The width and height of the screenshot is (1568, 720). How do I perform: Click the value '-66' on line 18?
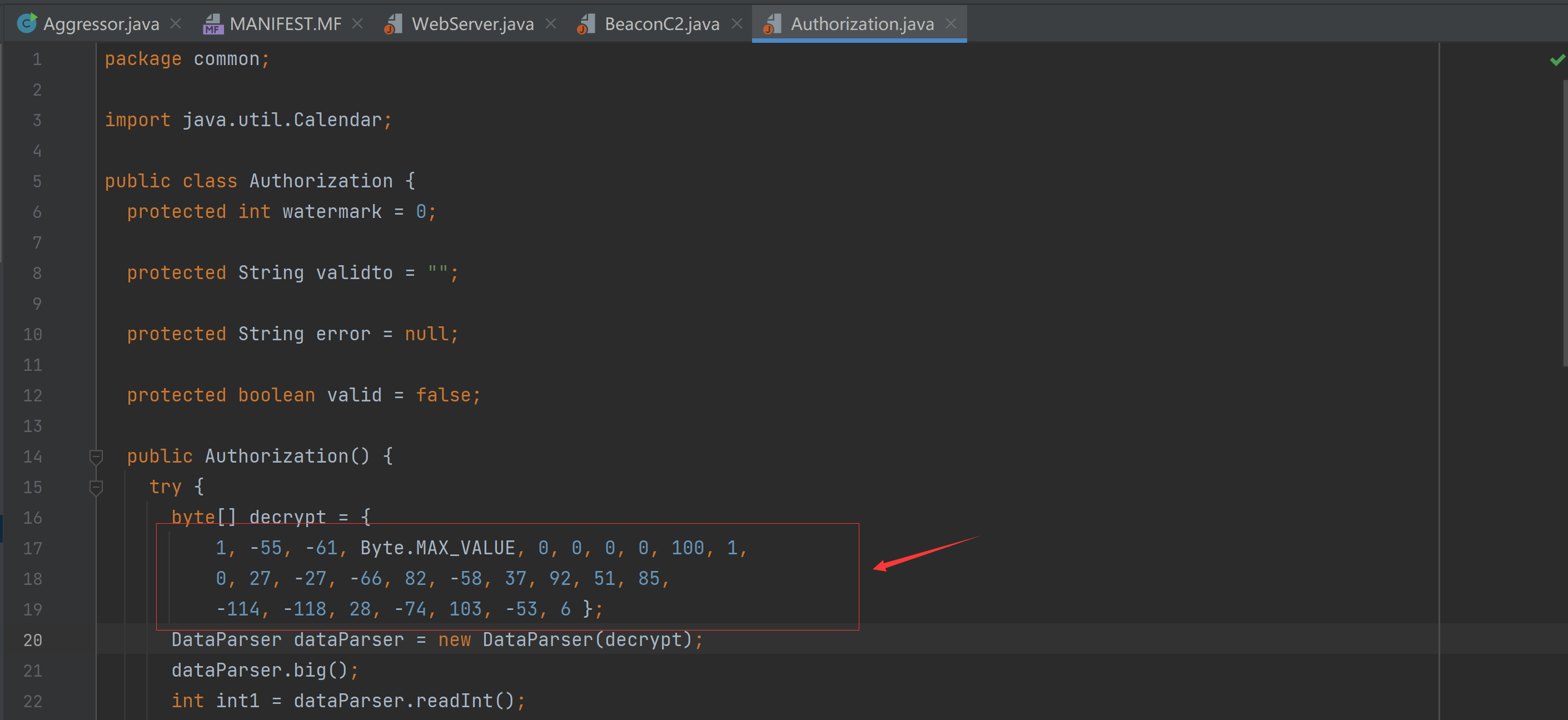[x=366, y=578]
